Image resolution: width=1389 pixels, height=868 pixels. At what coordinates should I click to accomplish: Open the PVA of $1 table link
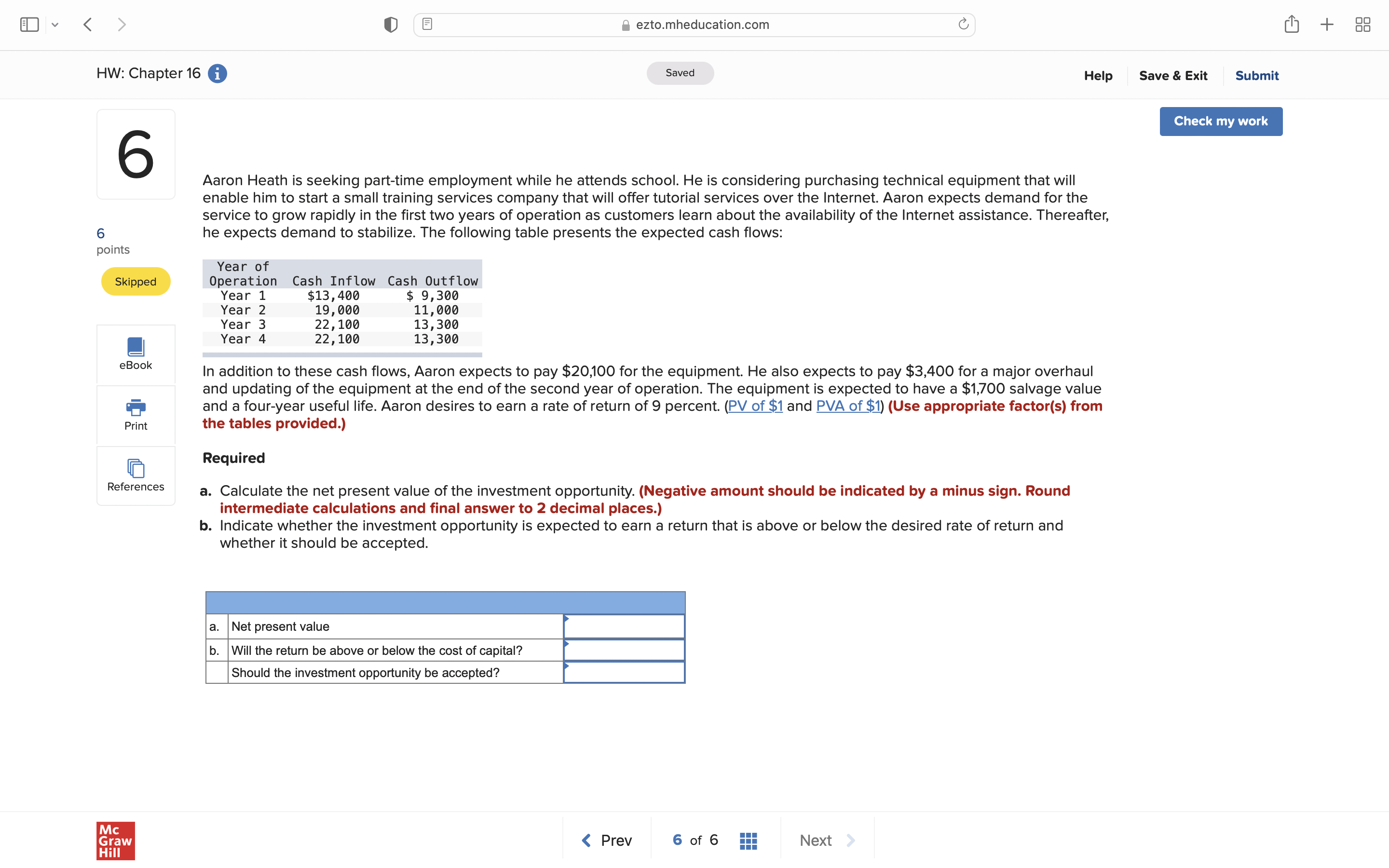click(x=848, y=406)
